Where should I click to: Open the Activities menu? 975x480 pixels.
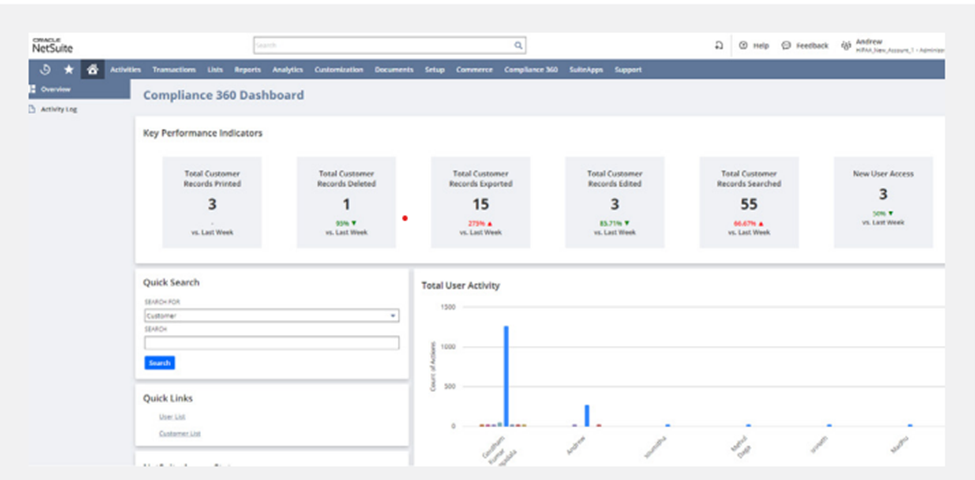coord(126,70)
